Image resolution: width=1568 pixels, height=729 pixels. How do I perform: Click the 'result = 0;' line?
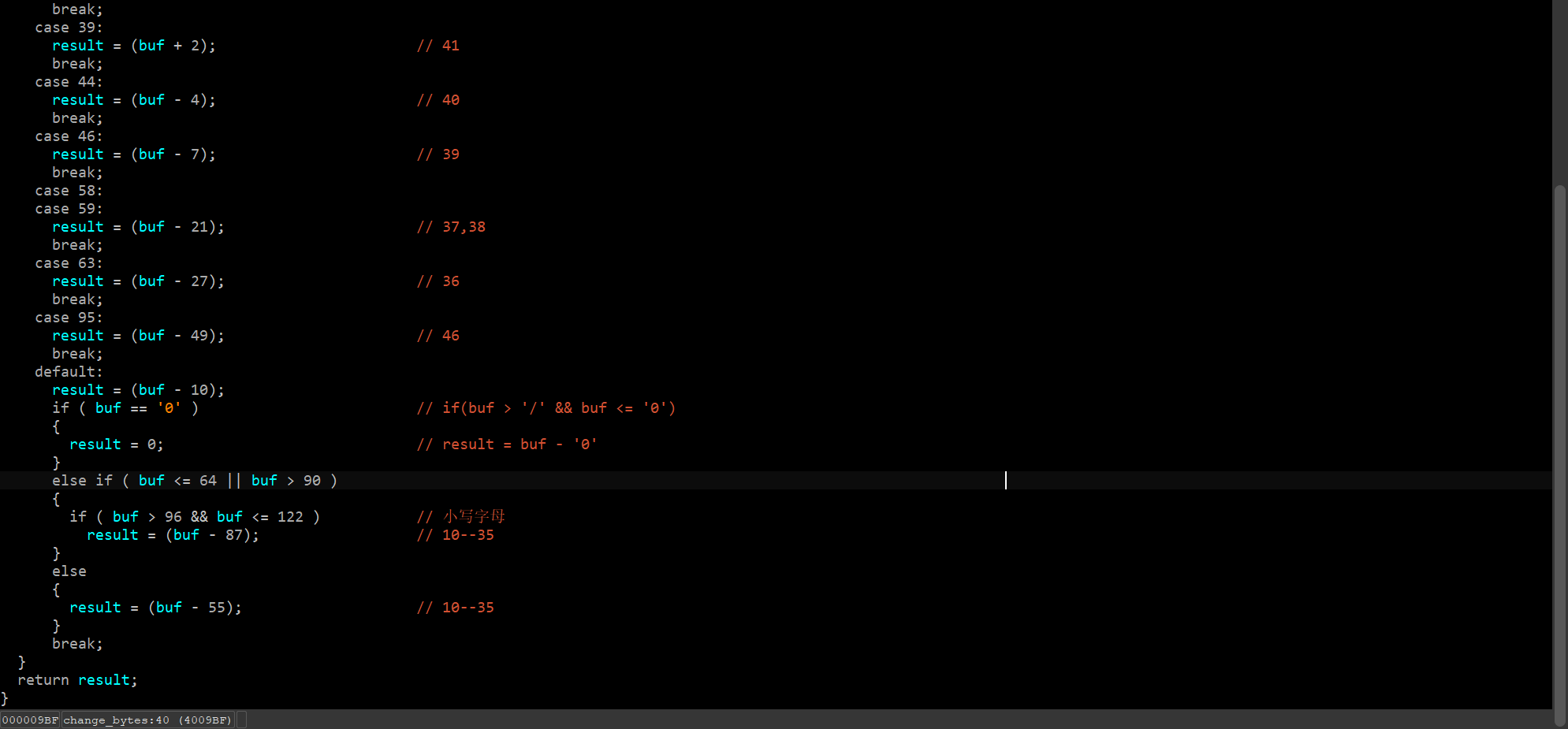pyautogui.click(x=117, y=444)
